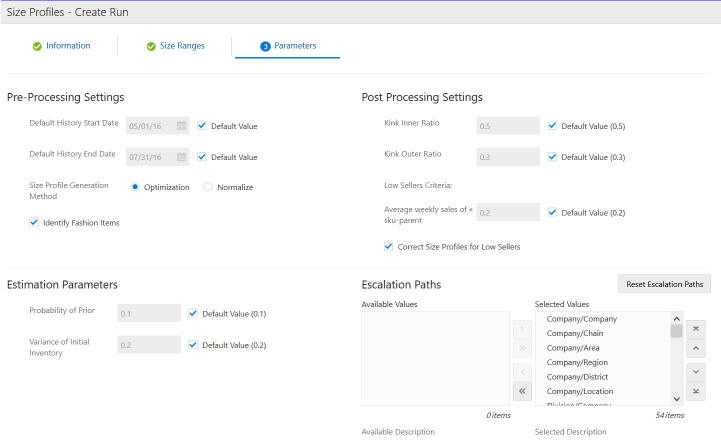This screenshot has height=446, width=721.
Task: Click the Kink Outer Ratio input field
Action: [508, 157]
